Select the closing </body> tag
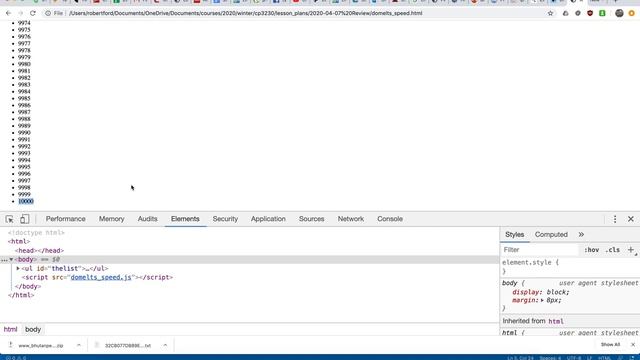640x360 pixels. [28, 287]
